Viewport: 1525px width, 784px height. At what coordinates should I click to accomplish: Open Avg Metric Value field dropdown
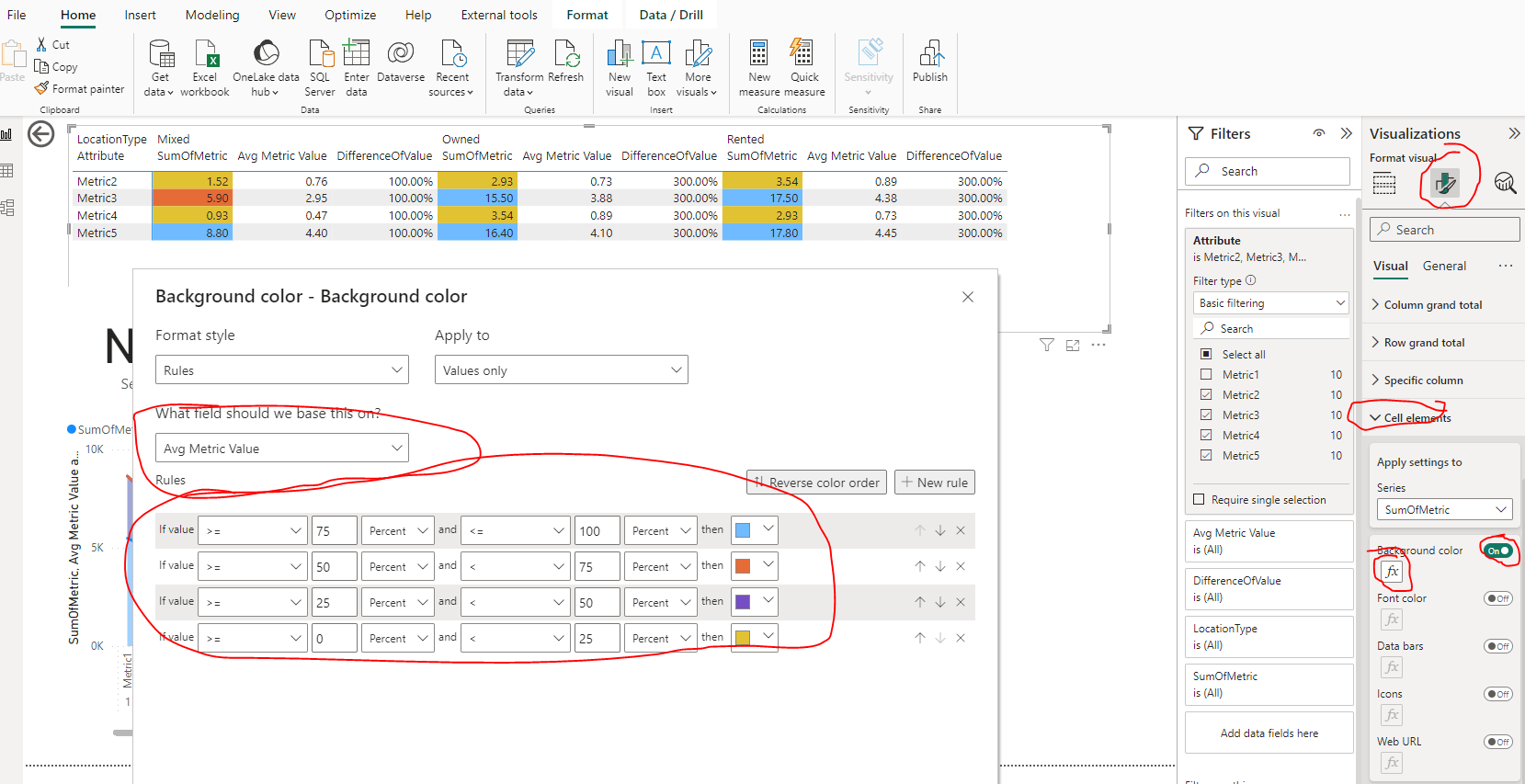pyautogui.click(x=281, y=449)
